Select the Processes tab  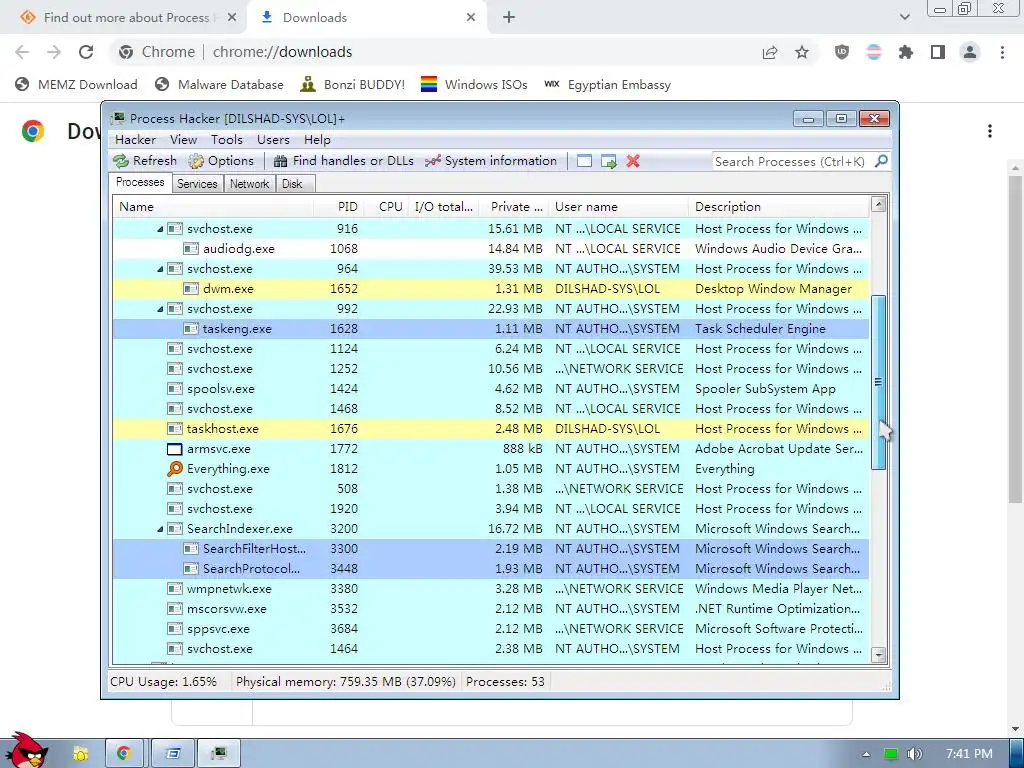coord(140,182)
